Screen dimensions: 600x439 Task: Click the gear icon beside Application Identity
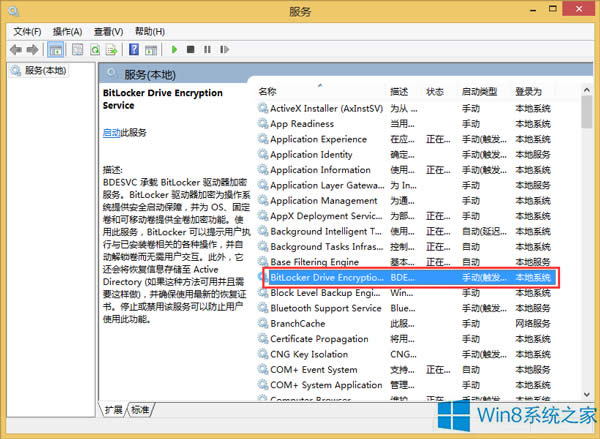(263, 154)
